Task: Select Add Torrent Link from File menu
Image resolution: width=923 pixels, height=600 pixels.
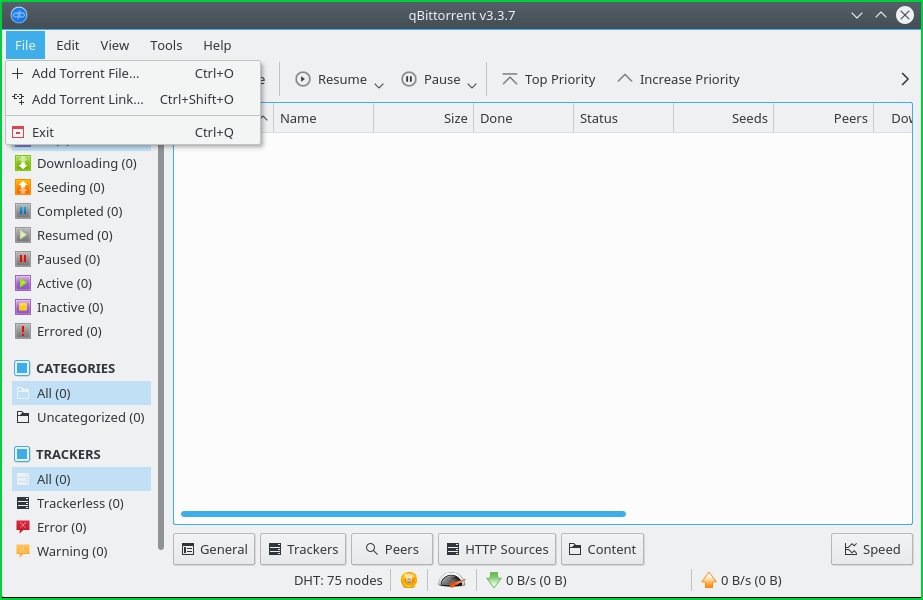Action: pos(90,99)
